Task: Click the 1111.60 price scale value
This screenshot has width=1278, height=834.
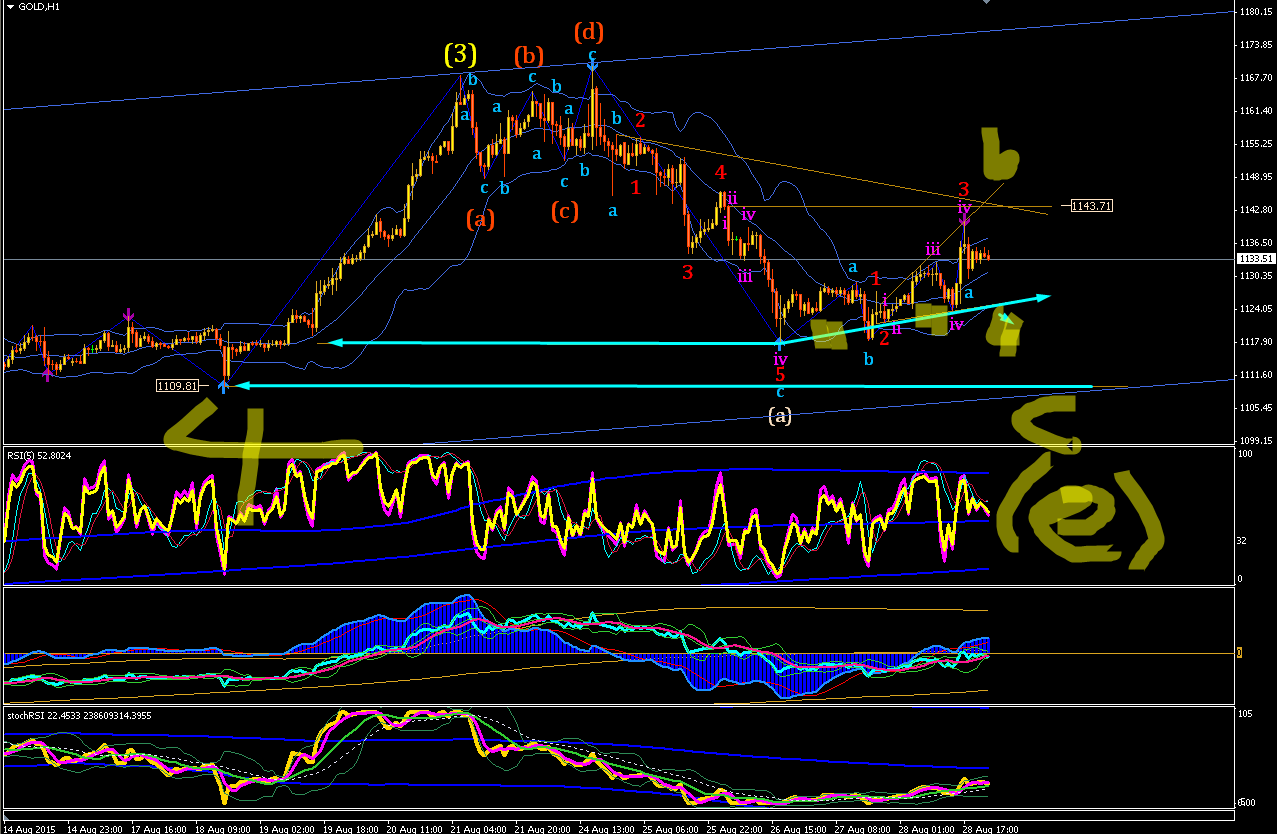Action: click(x=1254, y=374)
